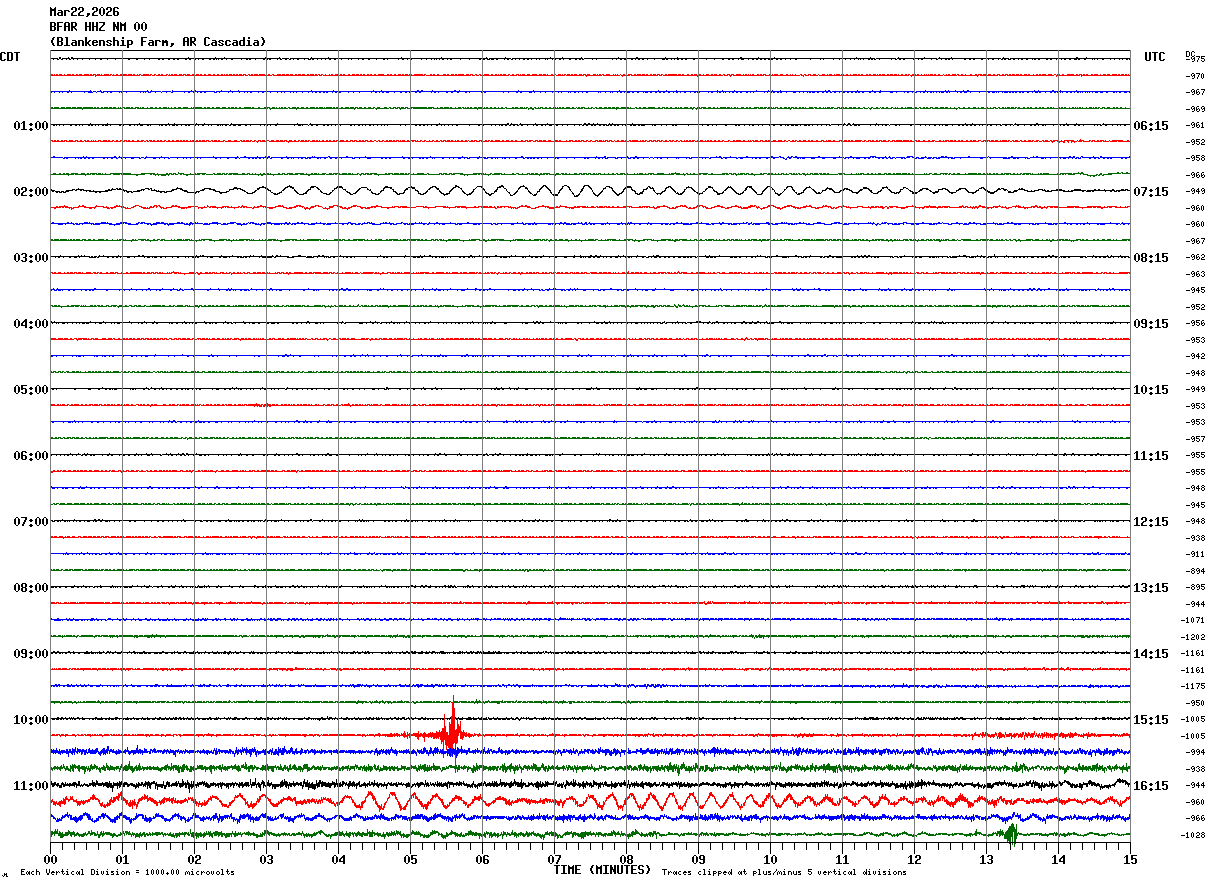Image resolution: width=1210 pixels, height=886 pixels.
Task: Click the DC offset value -958
Action: pos(1194,159)
